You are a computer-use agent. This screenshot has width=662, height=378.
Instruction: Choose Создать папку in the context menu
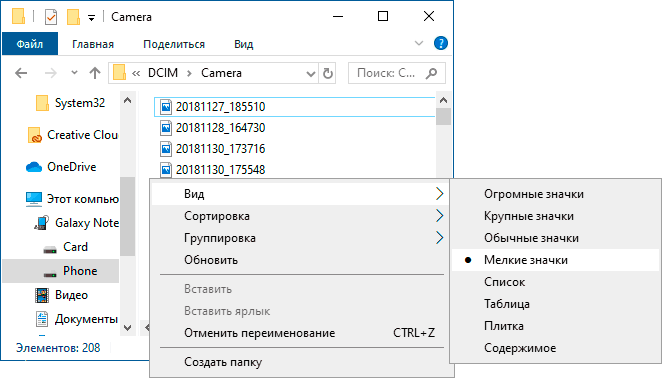point(300,362)
